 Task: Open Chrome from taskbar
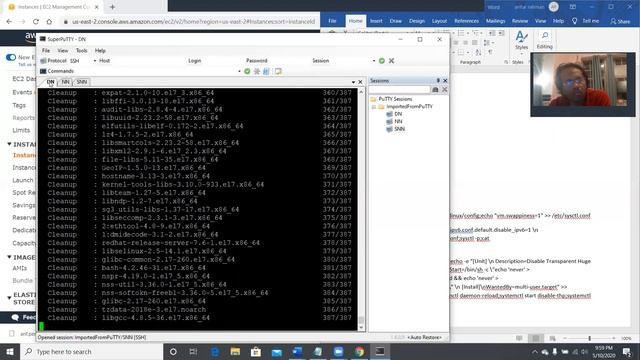click(x=359, y=351)
